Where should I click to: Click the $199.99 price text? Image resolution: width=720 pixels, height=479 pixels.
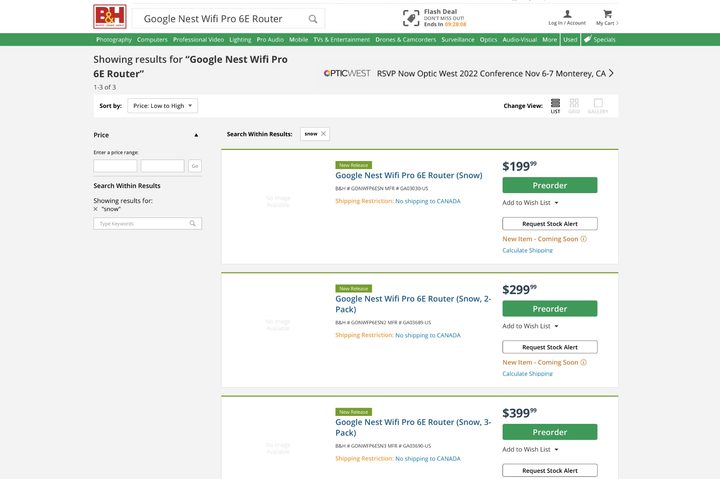519,166
